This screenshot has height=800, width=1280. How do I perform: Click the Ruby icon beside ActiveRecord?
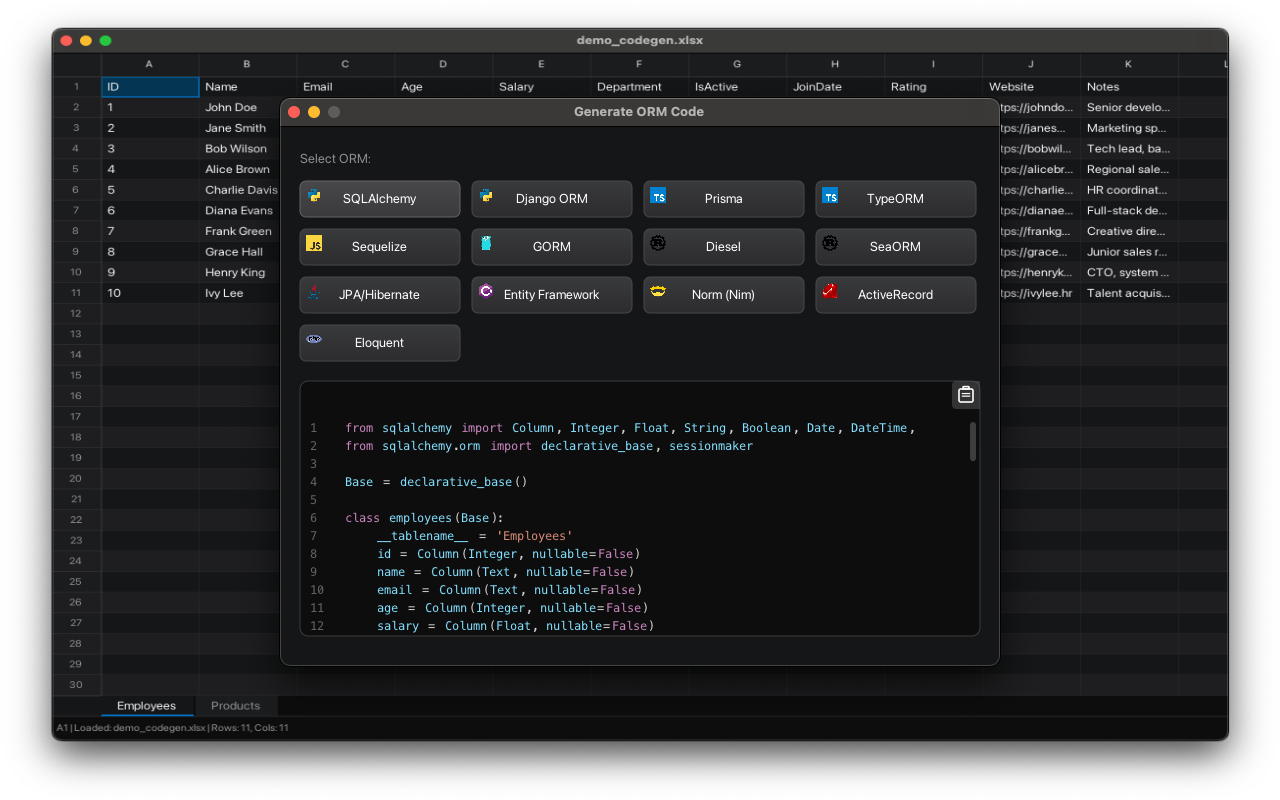pyautogui.click(x=830, y=291)
